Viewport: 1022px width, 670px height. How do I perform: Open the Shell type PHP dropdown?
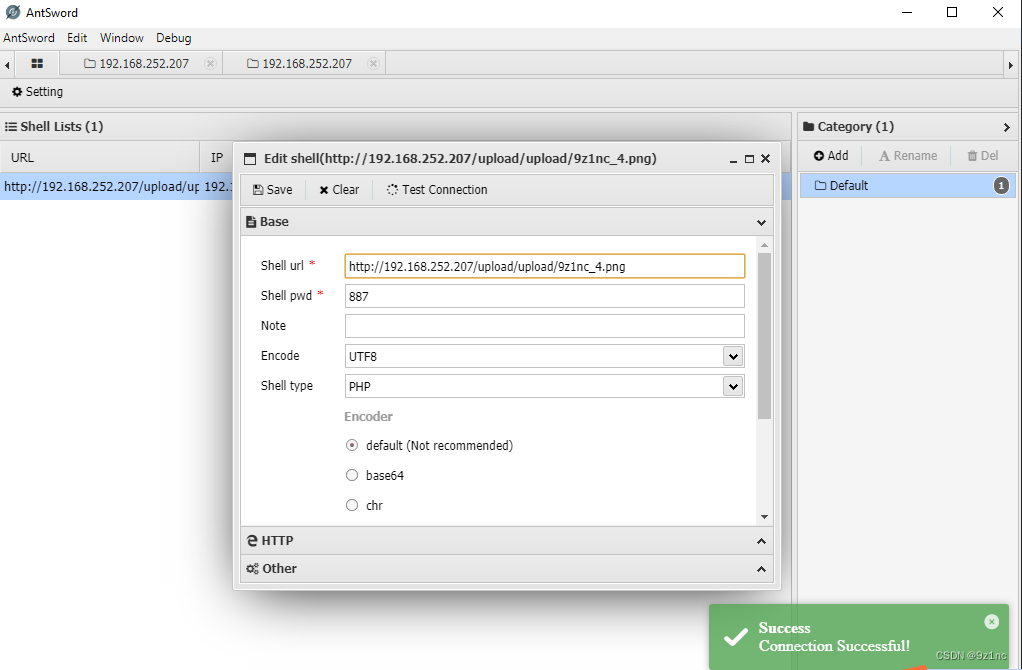pyautogui.click(x=733, y=386)
